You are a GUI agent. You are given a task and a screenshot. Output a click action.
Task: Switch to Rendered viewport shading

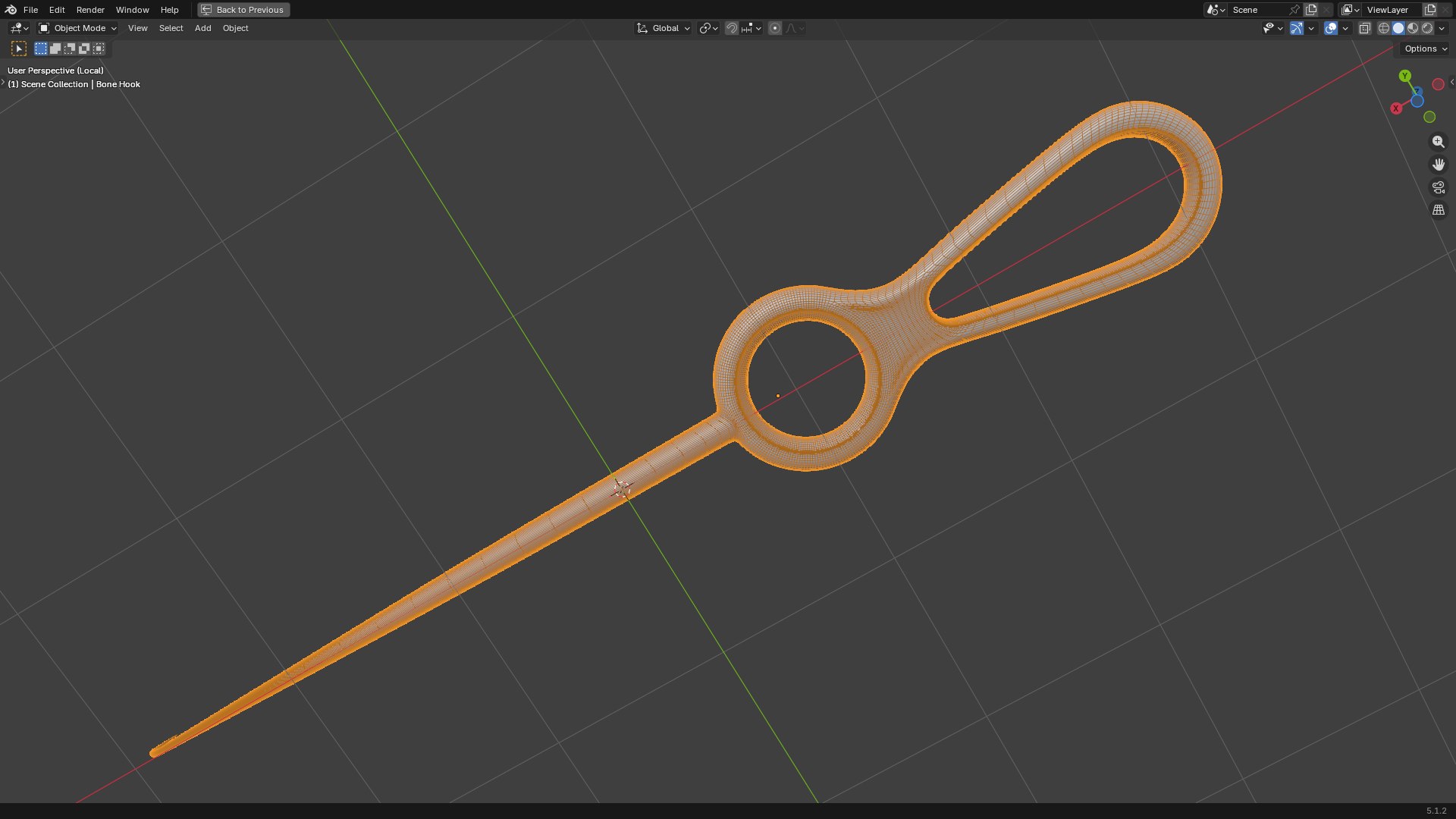pyautogui.click(x=1427, y=28)
